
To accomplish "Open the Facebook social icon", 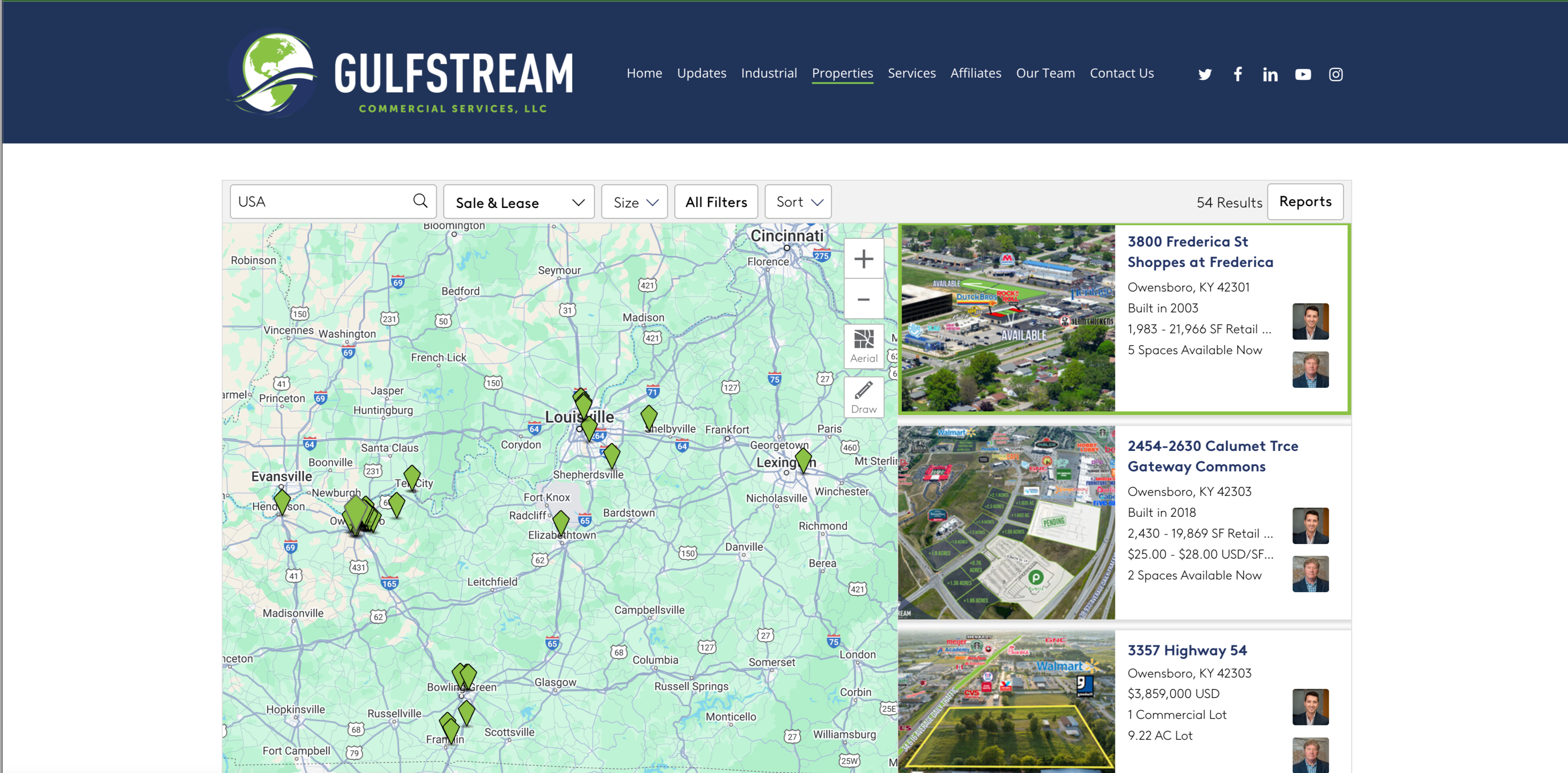I will [x=1238, y=74].
